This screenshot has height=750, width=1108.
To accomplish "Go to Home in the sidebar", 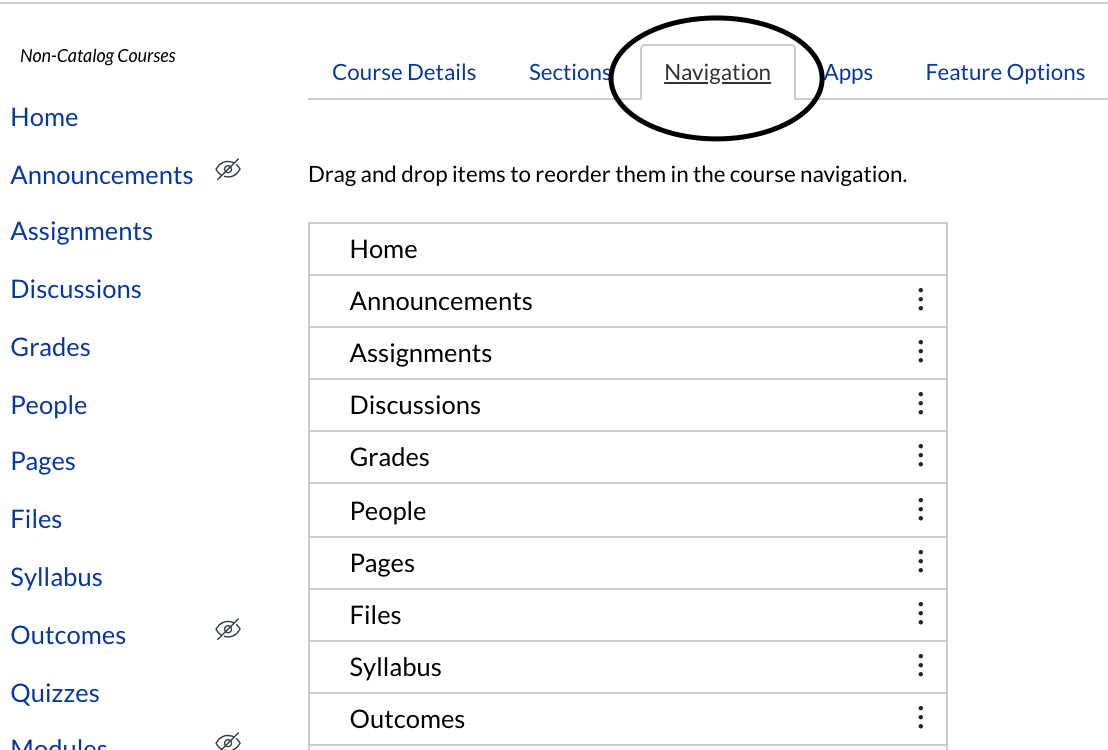I will (44, 117).
